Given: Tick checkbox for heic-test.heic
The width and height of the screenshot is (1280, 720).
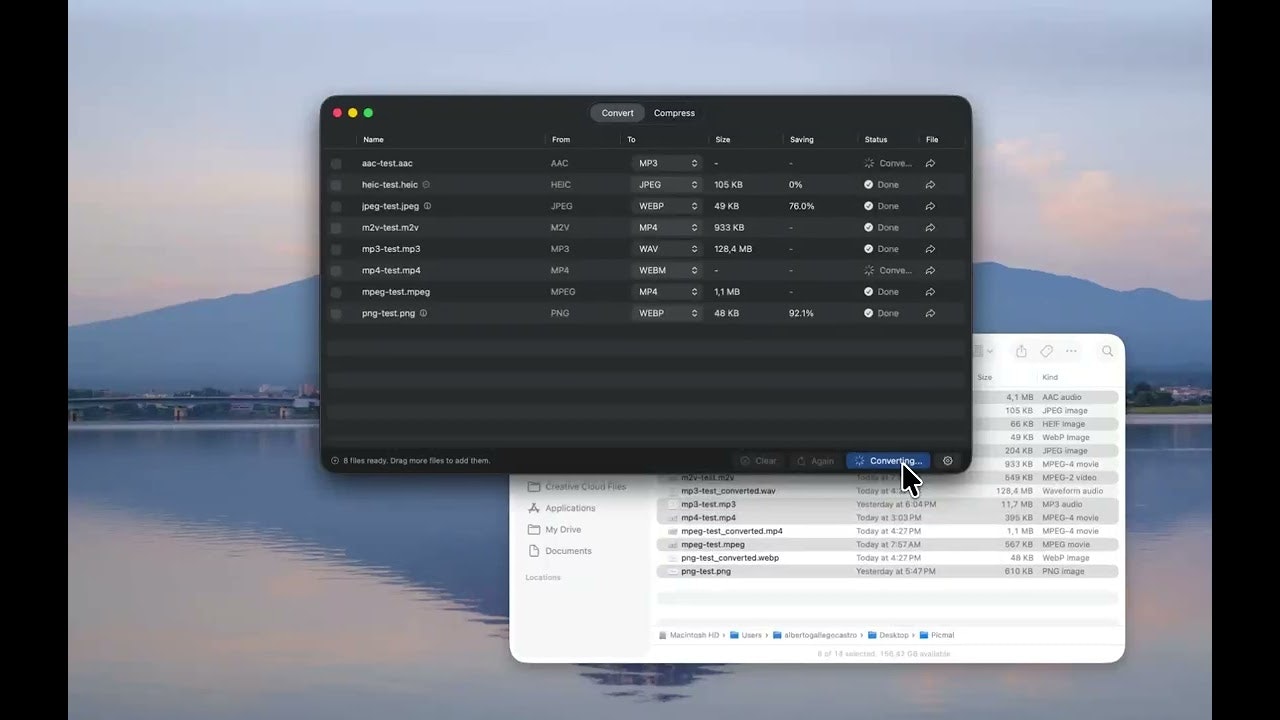Looking at the screenshot, I should [x=336, y=185].
